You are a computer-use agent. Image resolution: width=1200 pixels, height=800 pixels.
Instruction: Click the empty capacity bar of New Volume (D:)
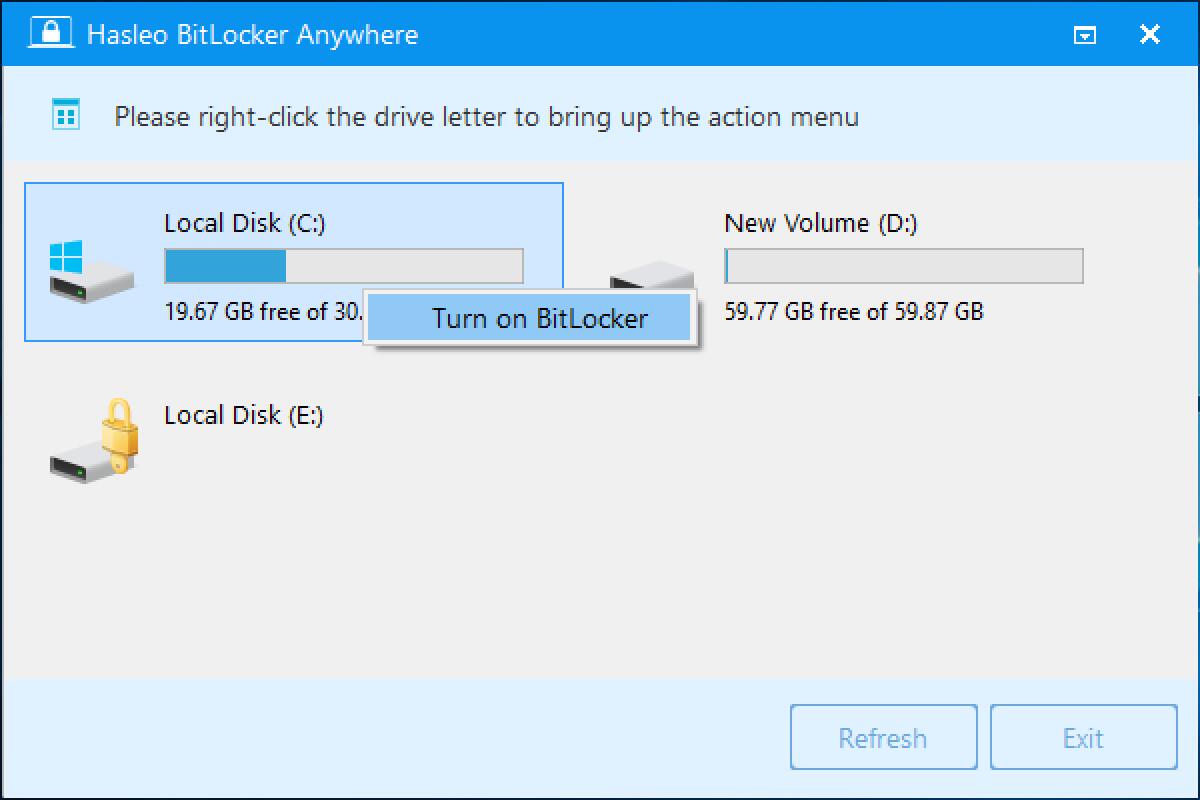coord(903,266)
